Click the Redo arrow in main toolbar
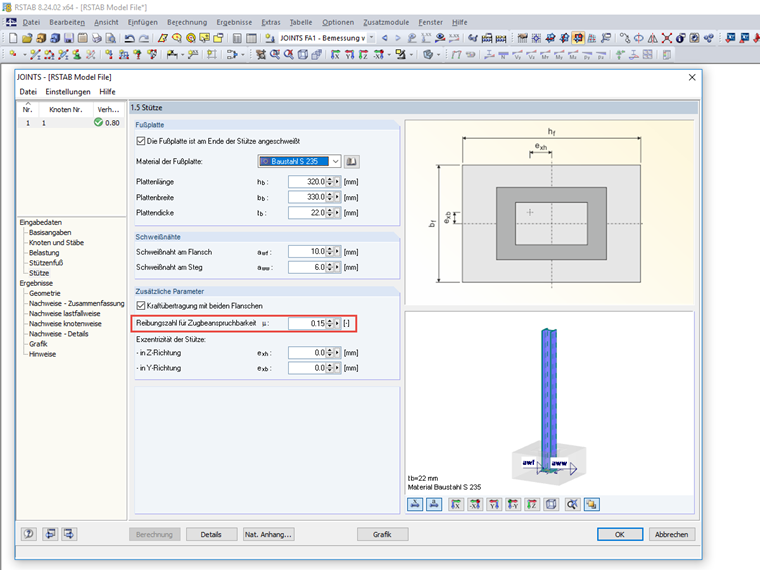Screen dimensions: 760x570 coord(144,38)
